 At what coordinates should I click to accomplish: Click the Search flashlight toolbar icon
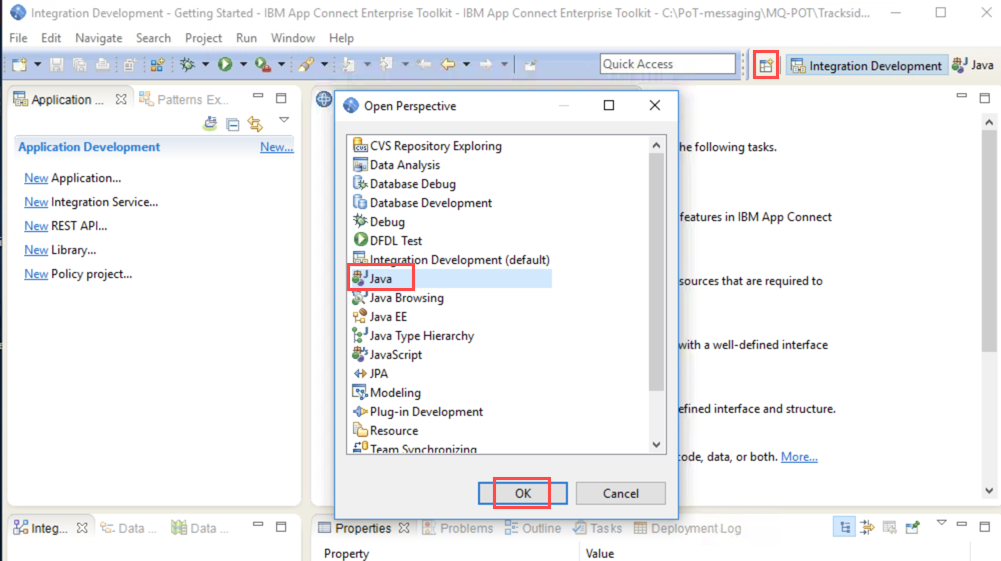[306, 64]
